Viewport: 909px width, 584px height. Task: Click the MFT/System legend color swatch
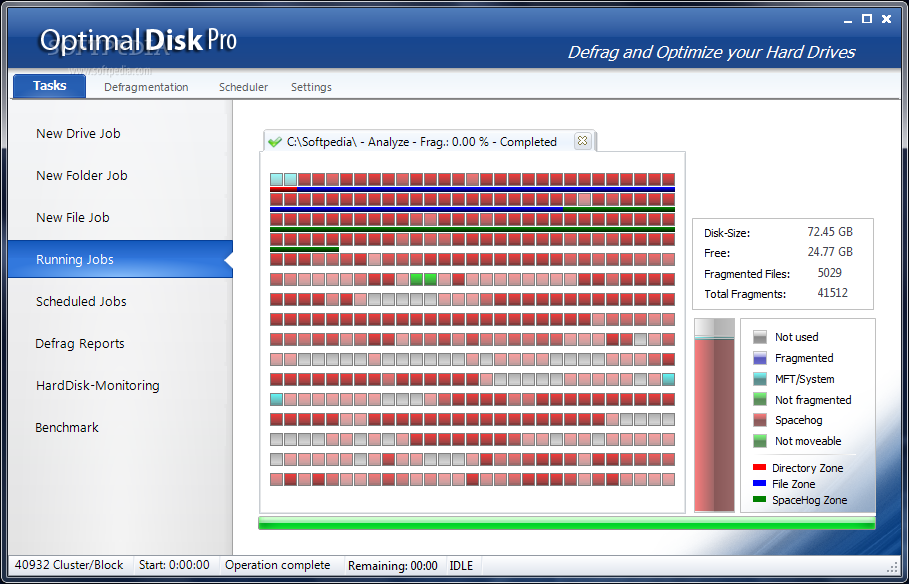pyautogui.click(x=759, y=379)
